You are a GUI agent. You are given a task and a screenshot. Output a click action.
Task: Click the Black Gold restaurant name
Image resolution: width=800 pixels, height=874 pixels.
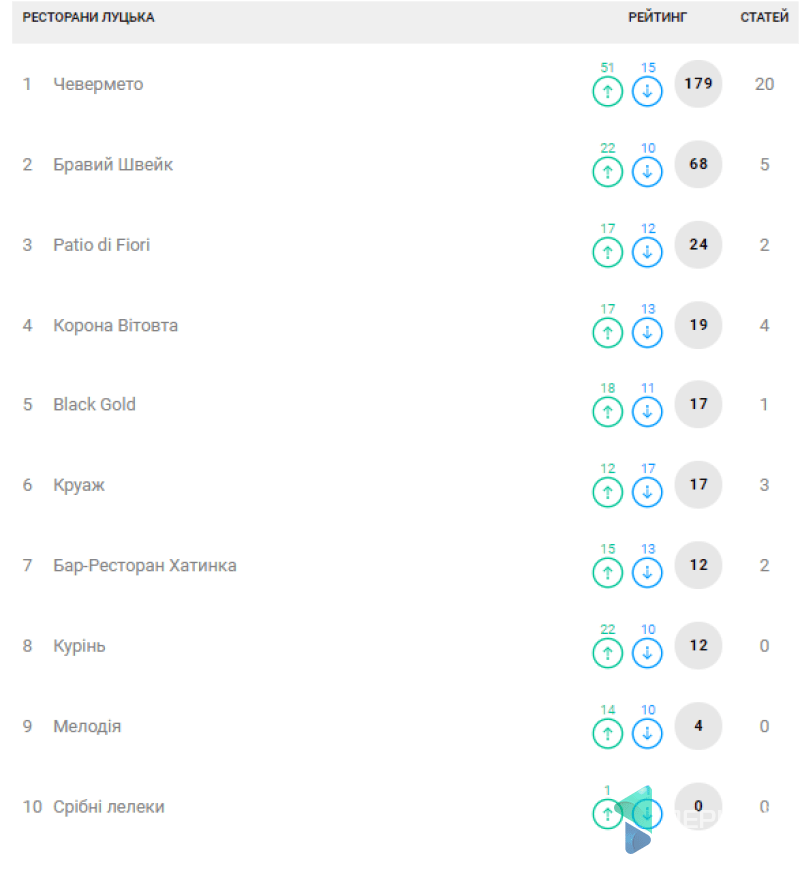tap(94, 404)
